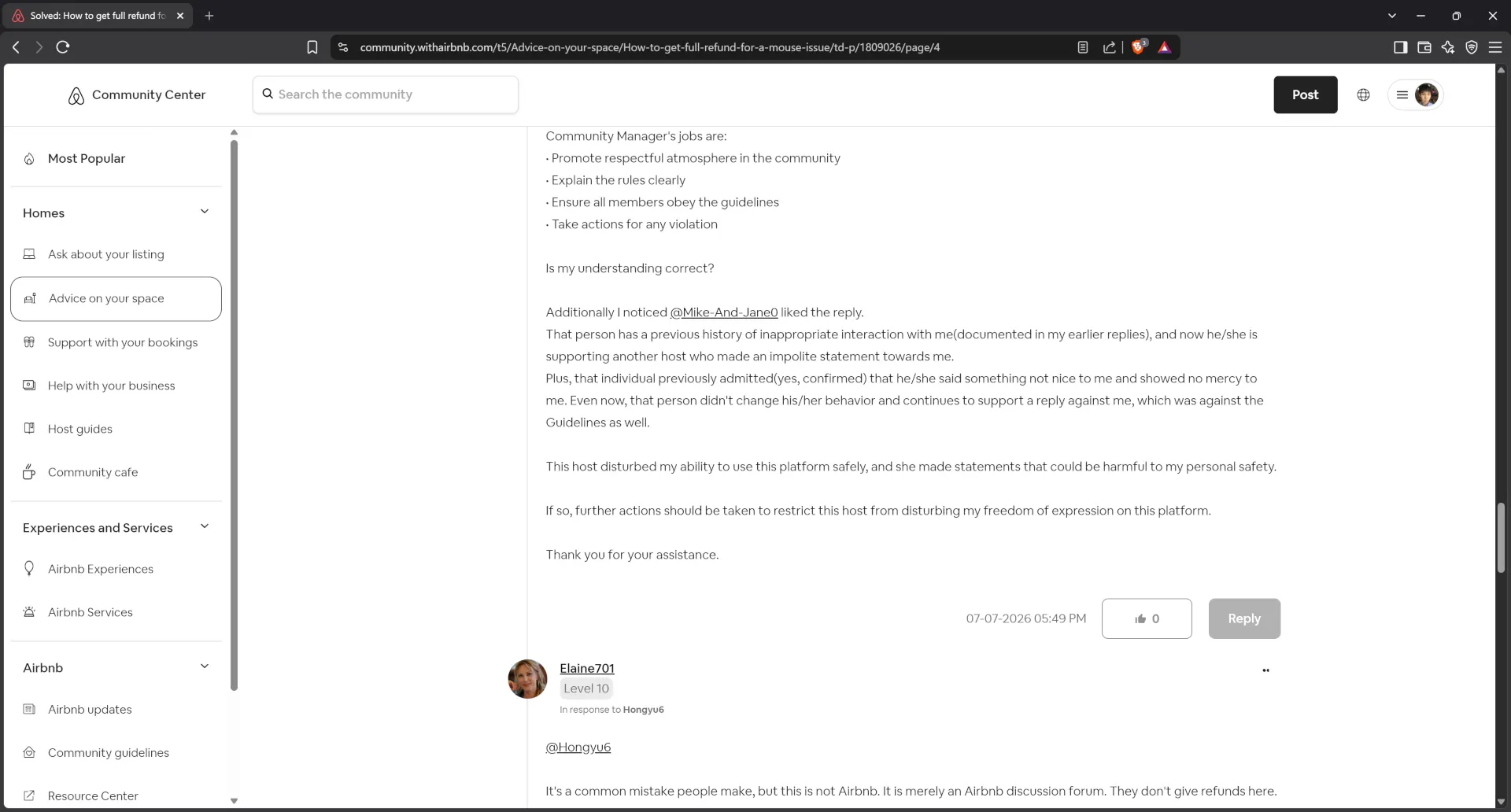1511x812 pixels.
Task: Open the user profile menu
Action: (x=1415, y=95)
